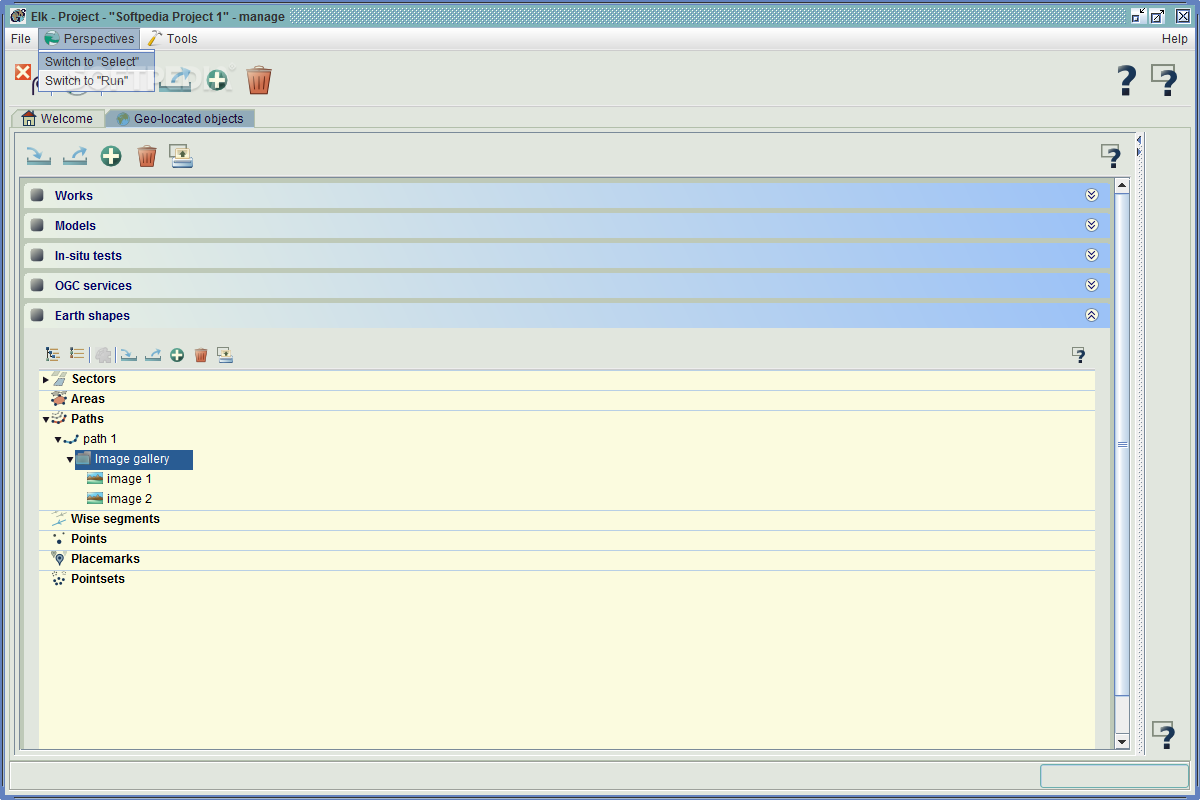This screenshot has height=800, width=1200.
Task: Open the Tools menu
Action: coord(172,38)
